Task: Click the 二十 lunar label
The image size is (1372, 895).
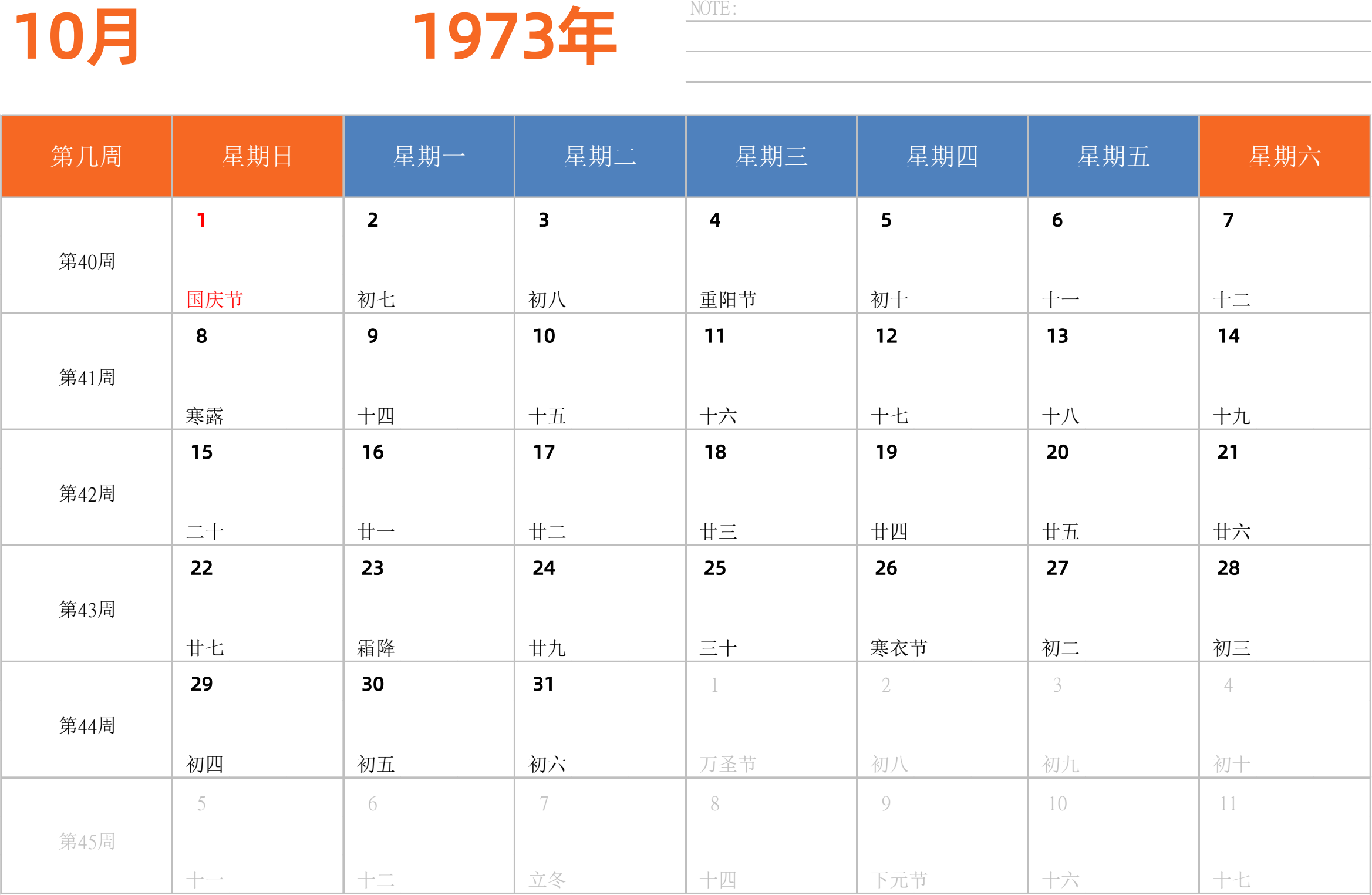Action: (x=205, y=532)
